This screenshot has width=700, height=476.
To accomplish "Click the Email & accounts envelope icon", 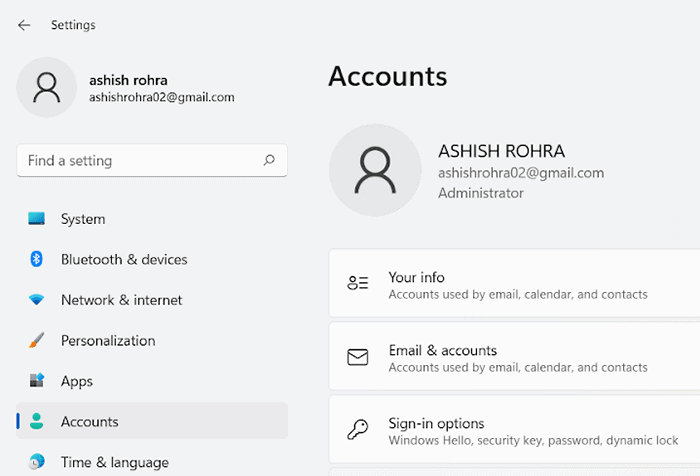I will [358, 357].
